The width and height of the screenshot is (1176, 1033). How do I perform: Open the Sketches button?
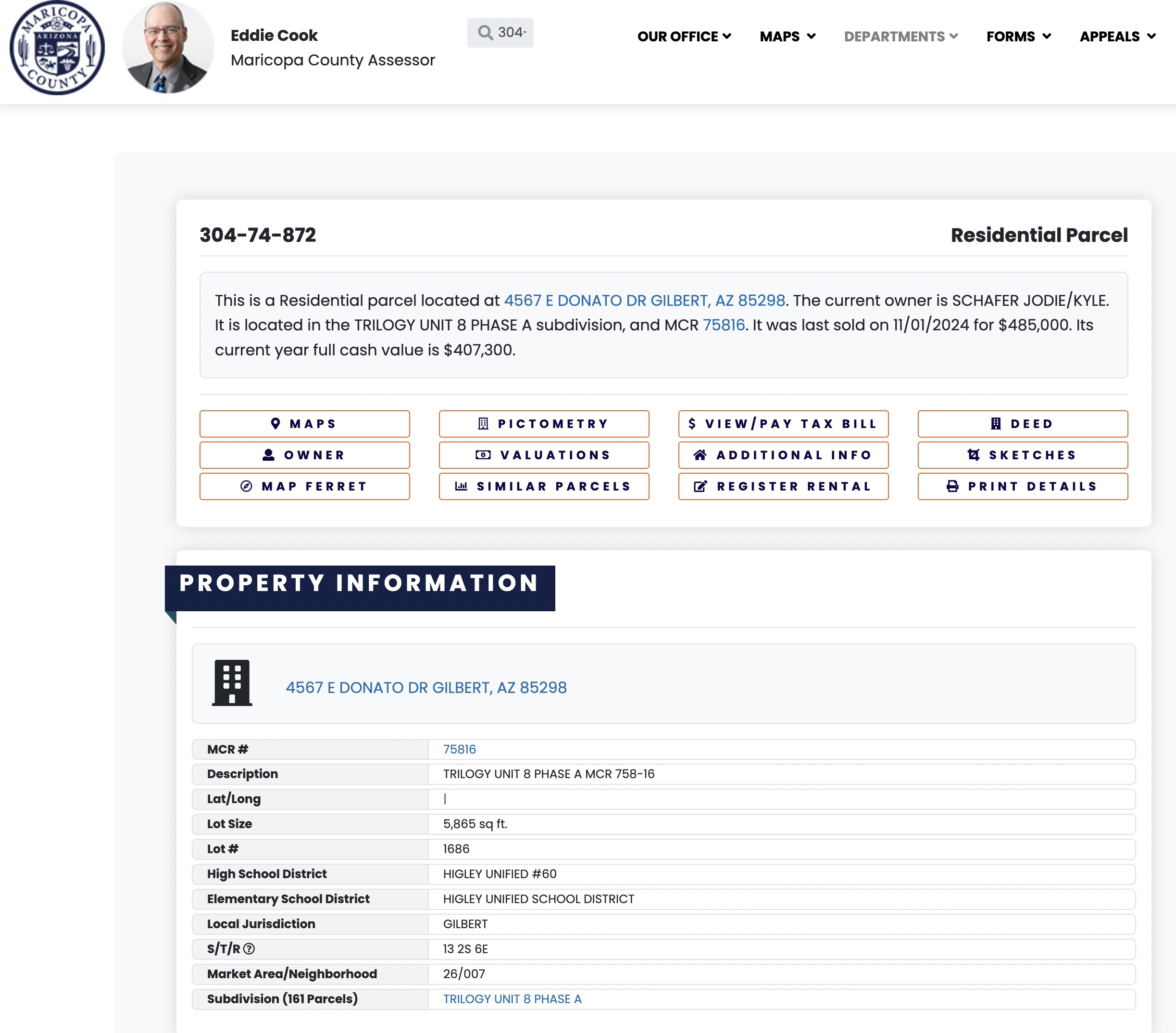coord(1022,455)
